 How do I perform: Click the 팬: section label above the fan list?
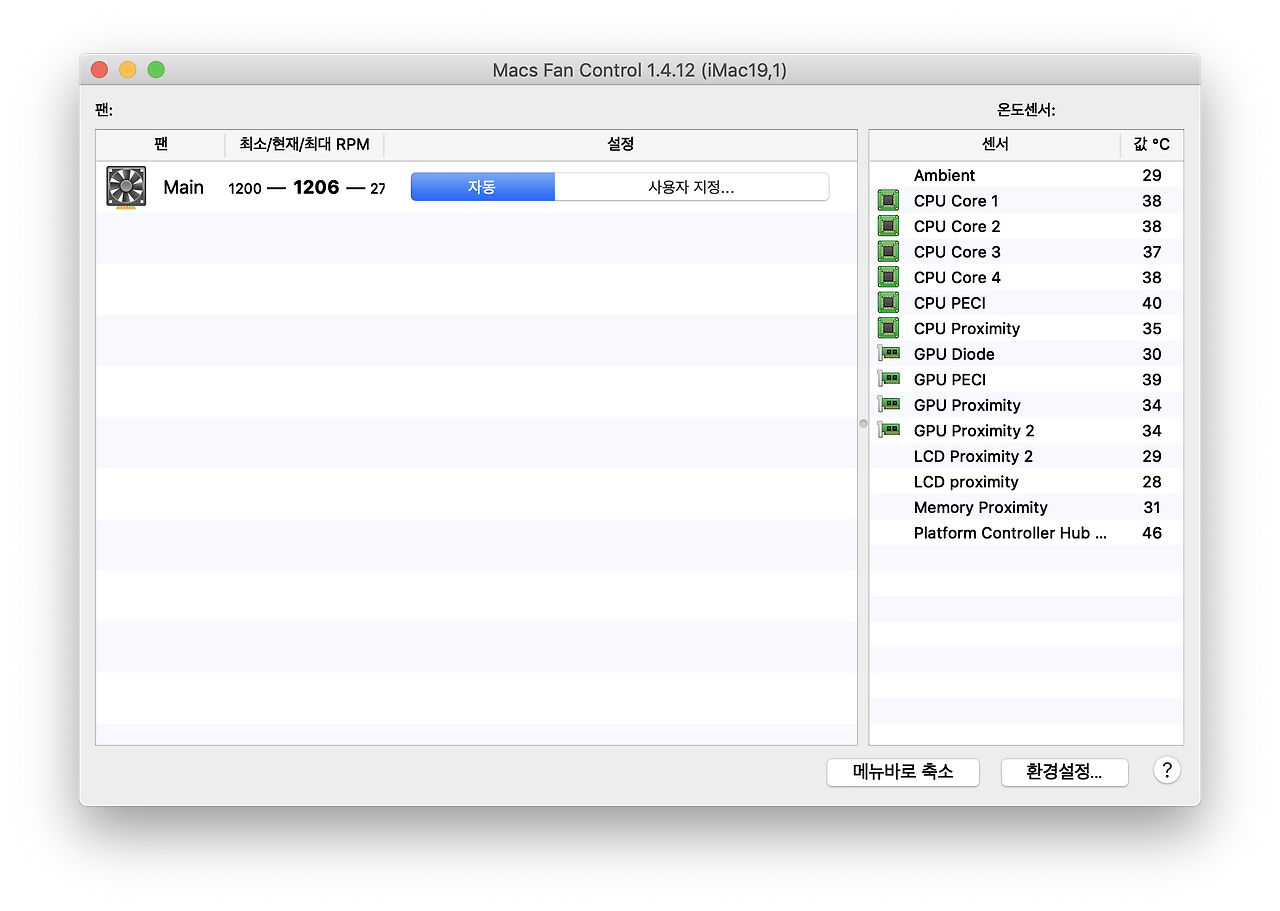point(104,110)
